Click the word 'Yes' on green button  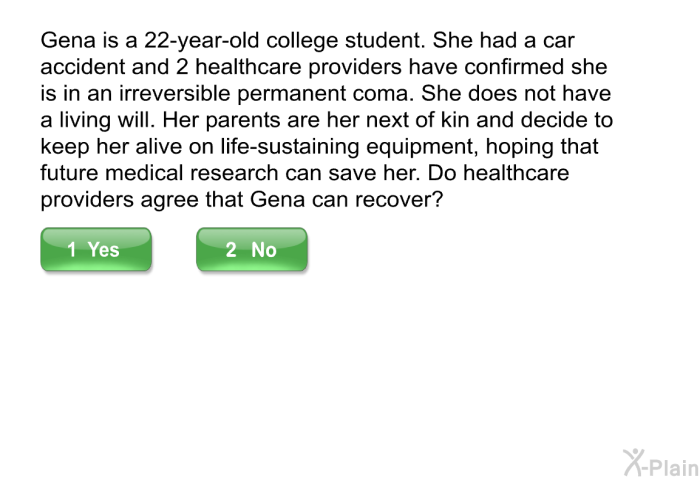tap(104, 250)
